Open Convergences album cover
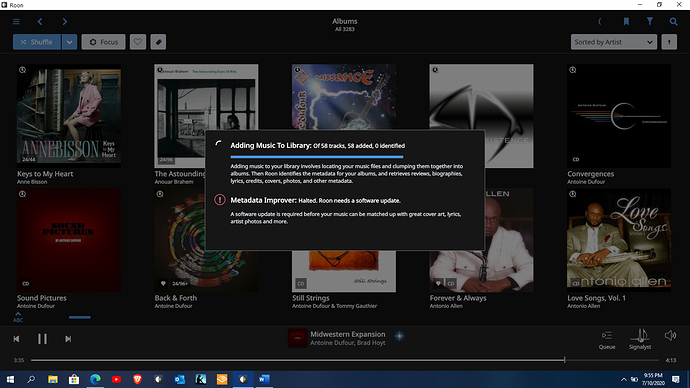Image resolution: width=690 pixels, height=388 pixels. point(619,116)
